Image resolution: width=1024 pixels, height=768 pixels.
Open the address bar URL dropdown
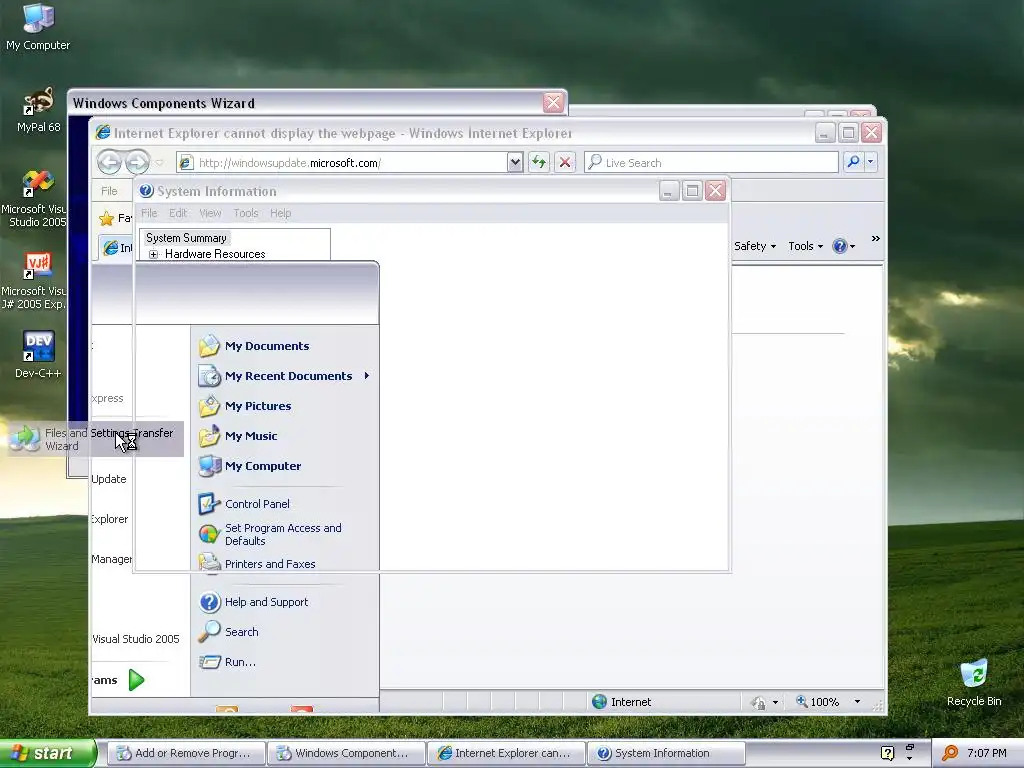tap(515, 162)
